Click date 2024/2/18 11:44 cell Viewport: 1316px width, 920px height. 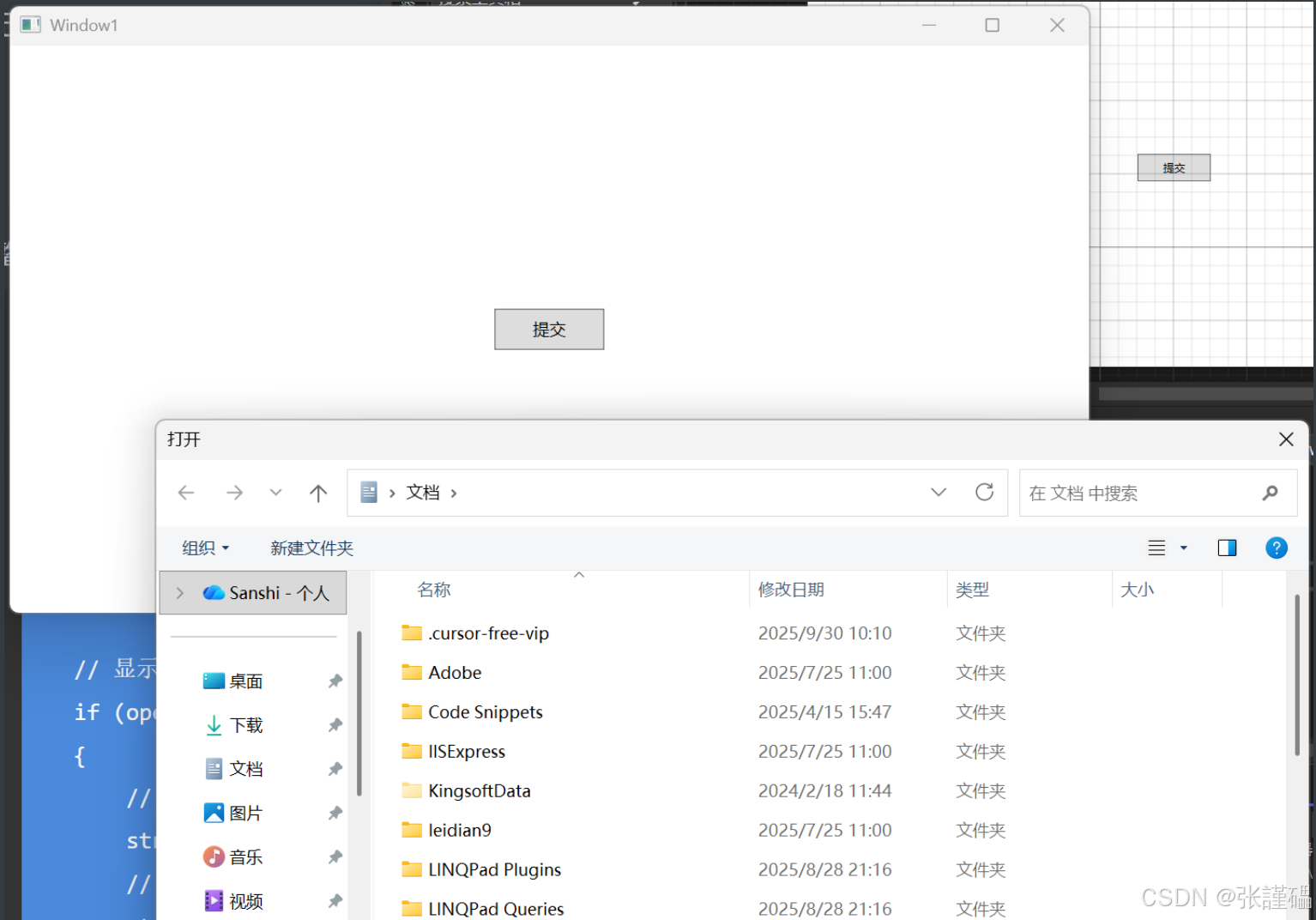pos(825,791)
